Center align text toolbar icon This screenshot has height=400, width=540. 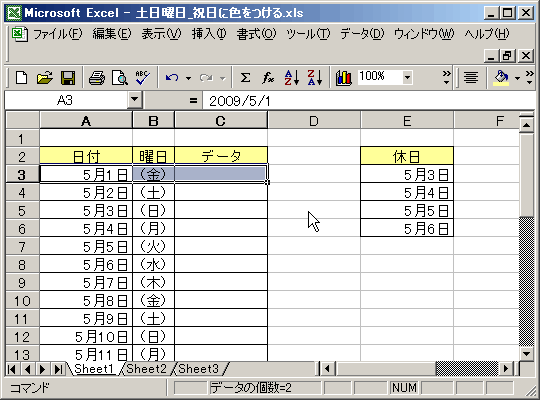(471, 78)
